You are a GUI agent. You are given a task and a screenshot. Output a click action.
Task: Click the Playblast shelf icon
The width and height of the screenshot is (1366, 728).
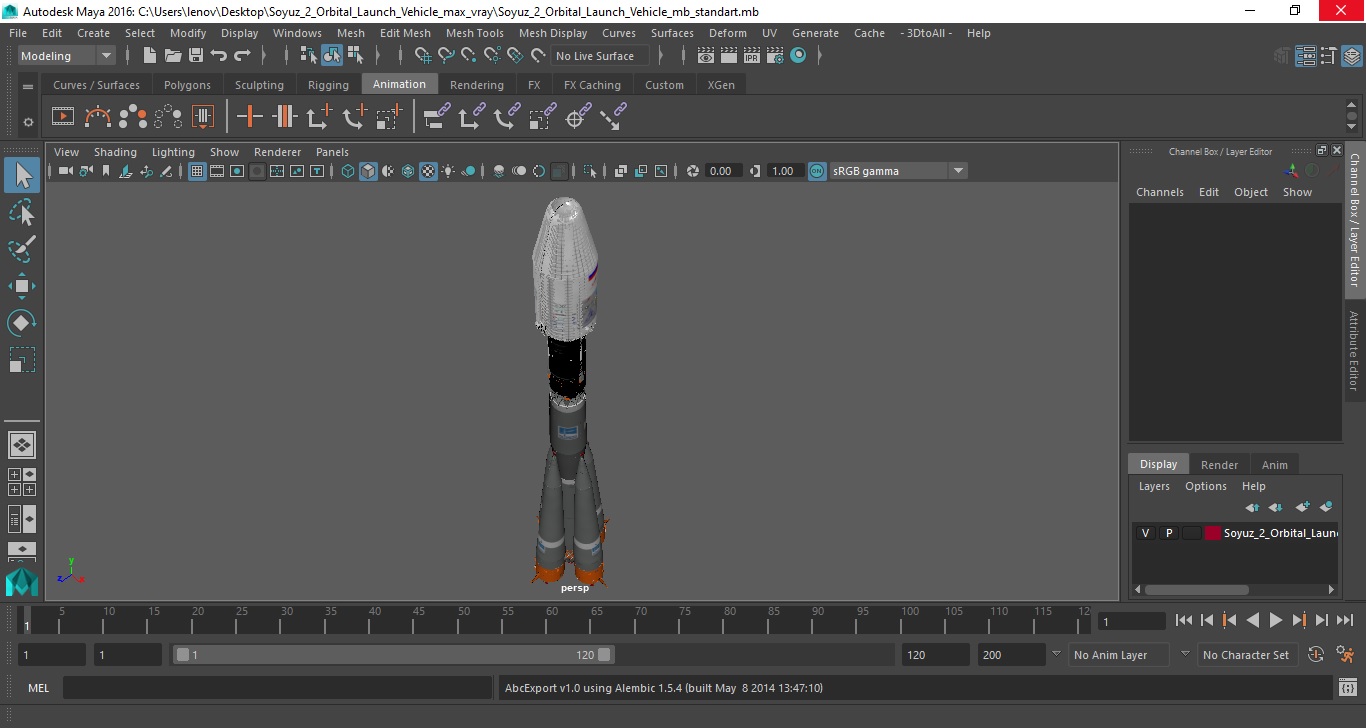tap(63, 117)
